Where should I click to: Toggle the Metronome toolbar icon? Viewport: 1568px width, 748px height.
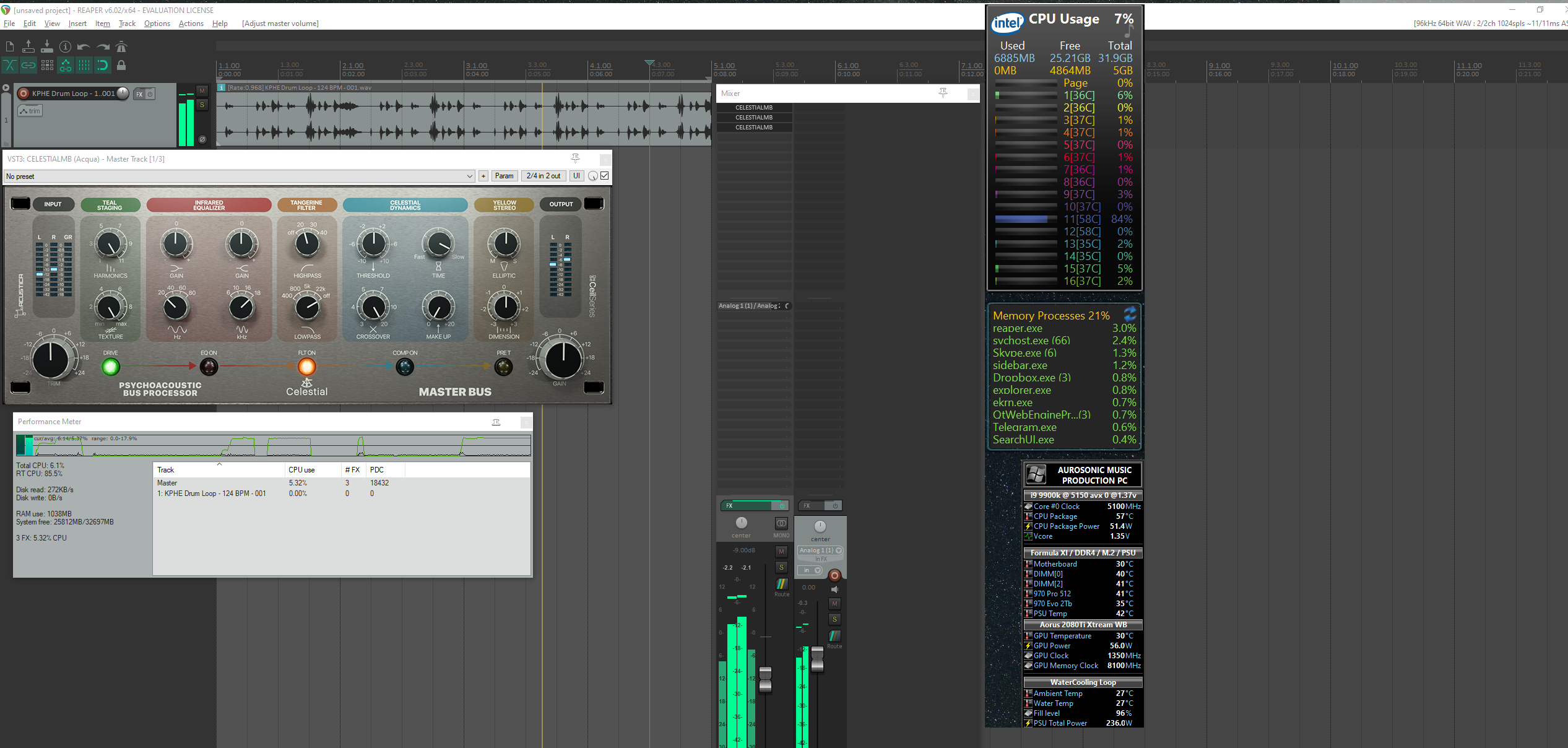point(121,46)
